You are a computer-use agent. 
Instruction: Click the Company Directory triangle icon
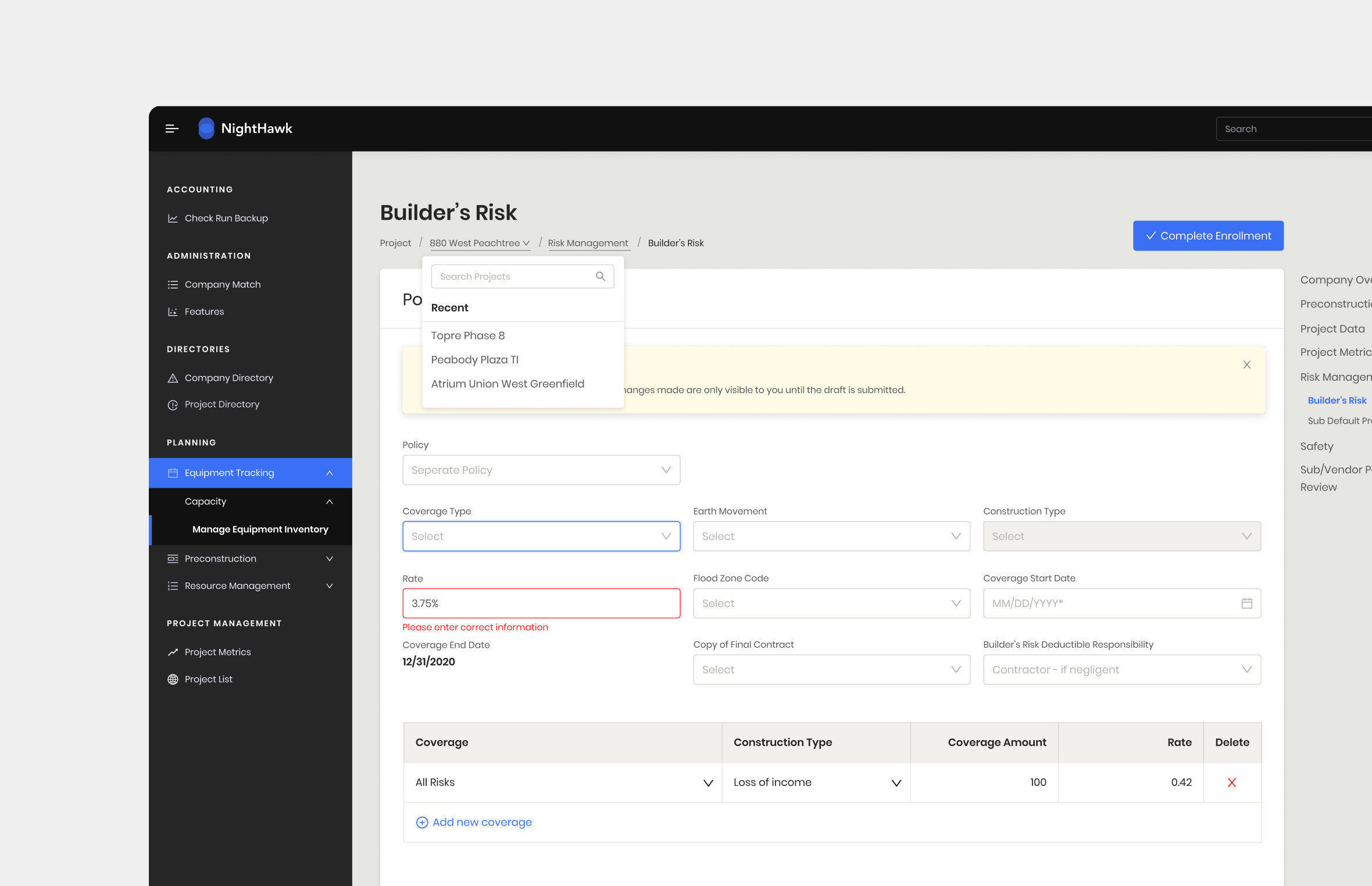click(x=173, y=378)
